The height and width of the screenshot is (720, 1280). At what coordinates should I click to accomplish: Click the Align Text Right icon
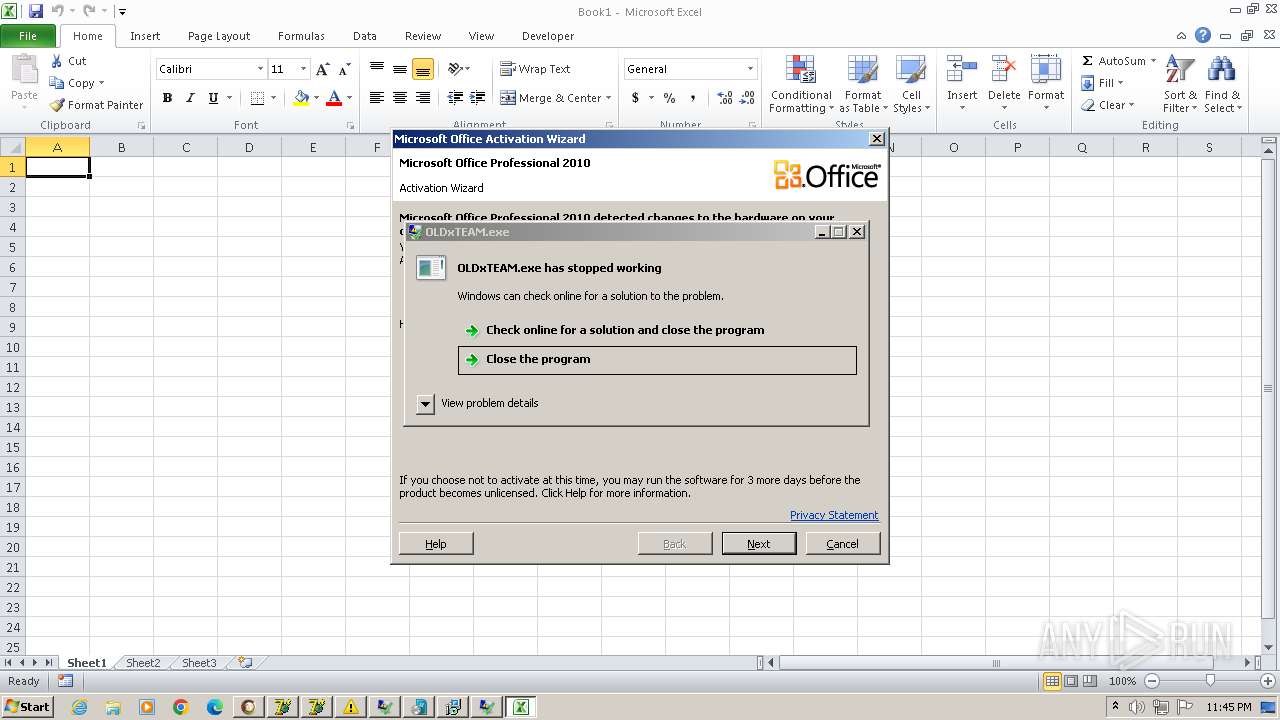click(423, 98)
